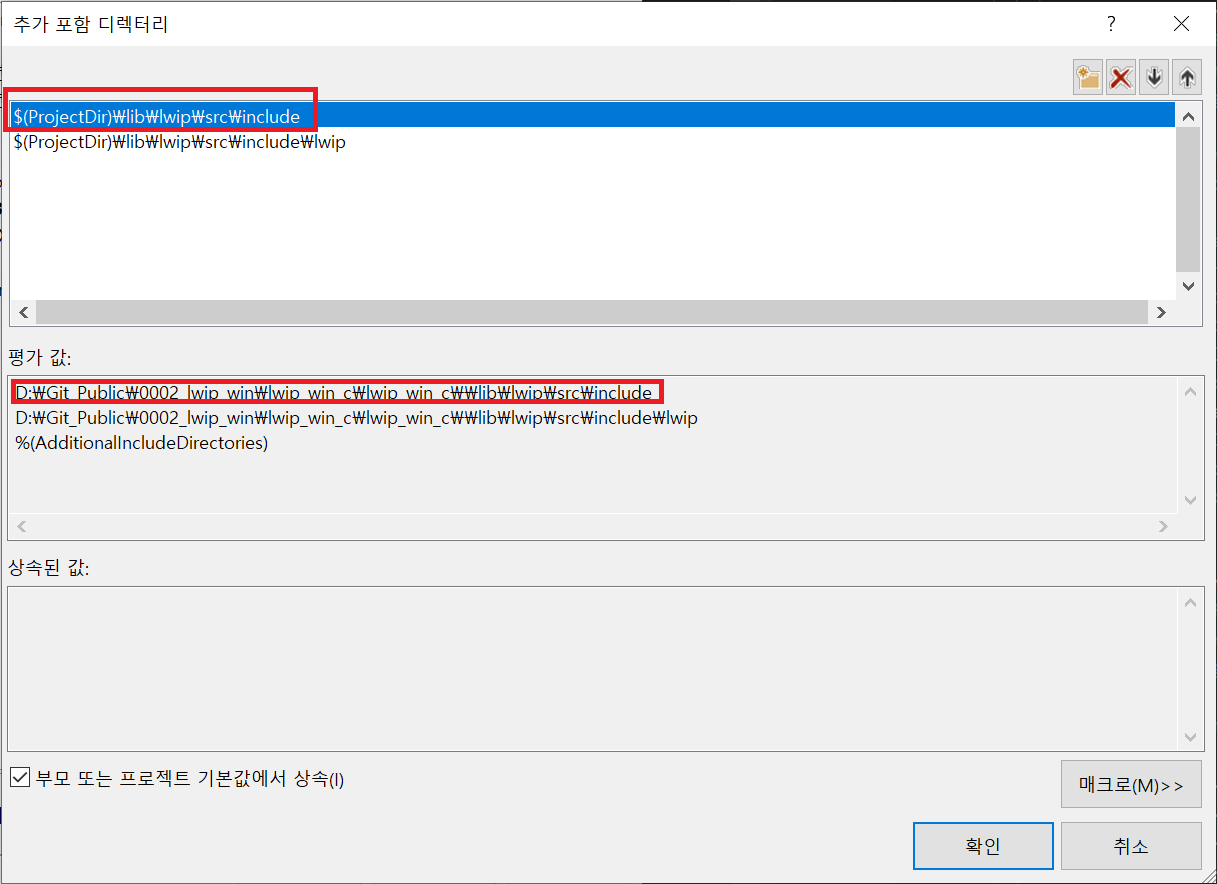Click the 평가 값 box scrollbar down arrow

[1190, 500]
